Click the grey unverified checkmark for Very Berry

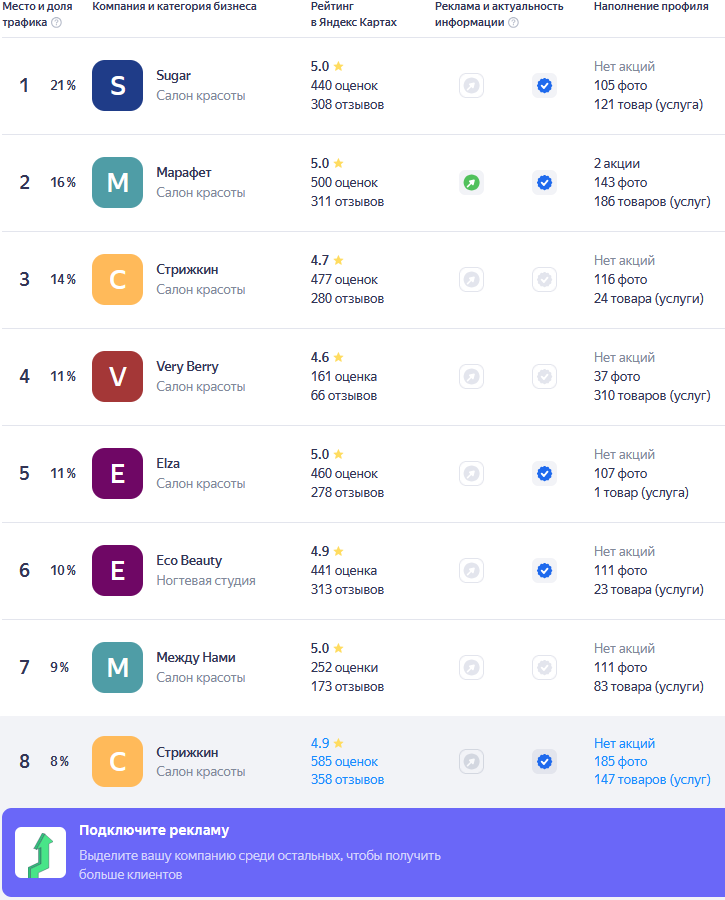[x=544, y=377]
